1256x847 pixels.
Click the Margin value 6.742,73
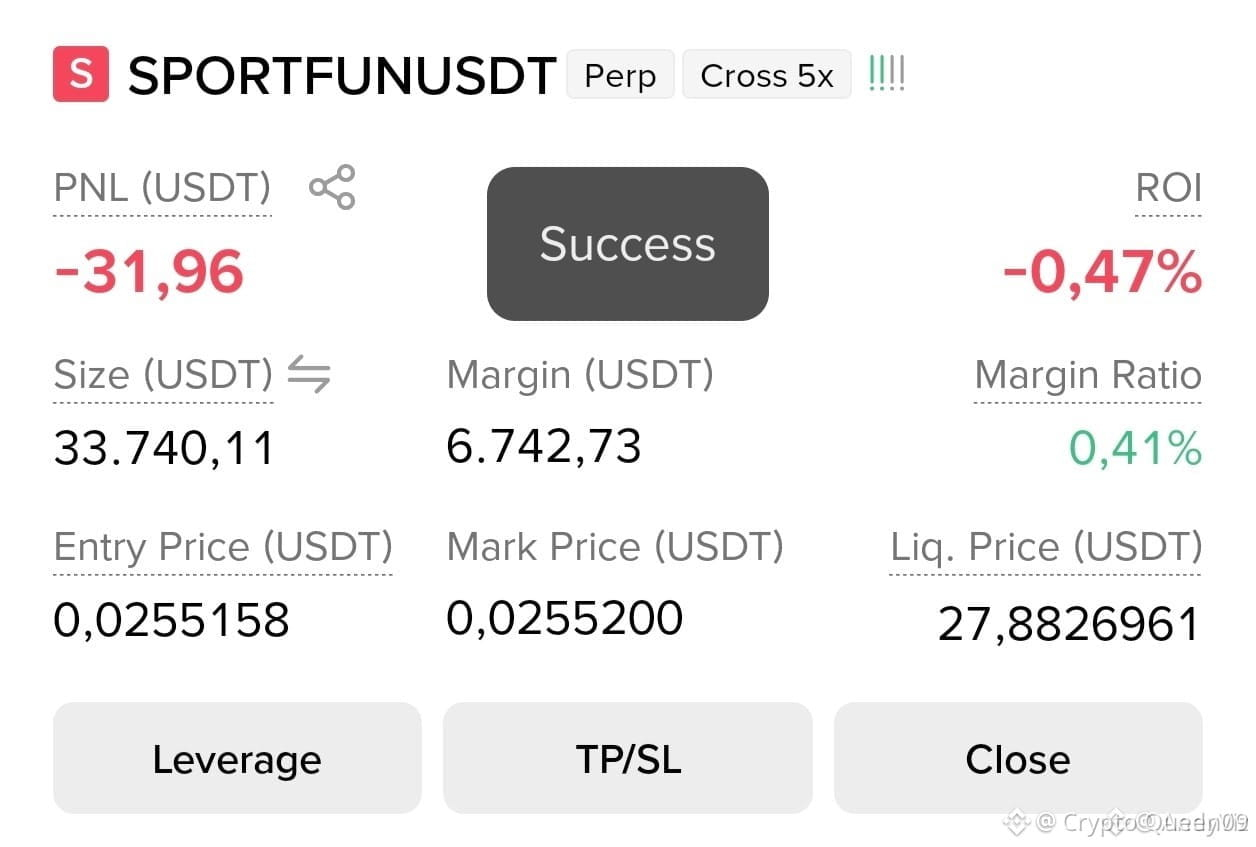(x=544, y=446)
